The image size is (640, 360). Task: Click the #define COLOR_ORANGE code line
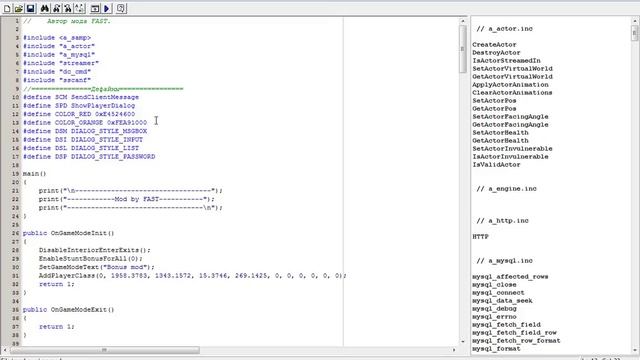tap(85, 122)
